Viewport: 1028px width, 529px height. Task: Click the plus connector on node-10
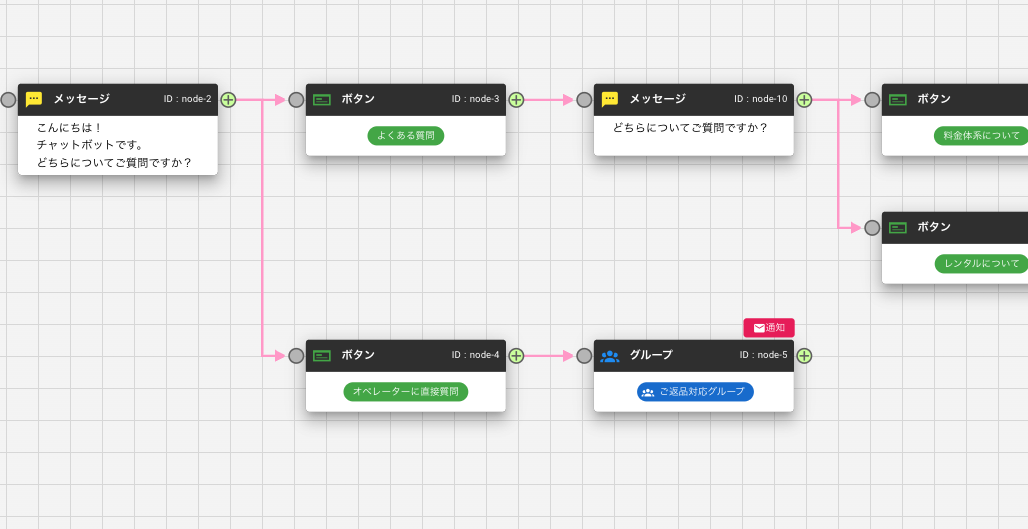[804, 99]
